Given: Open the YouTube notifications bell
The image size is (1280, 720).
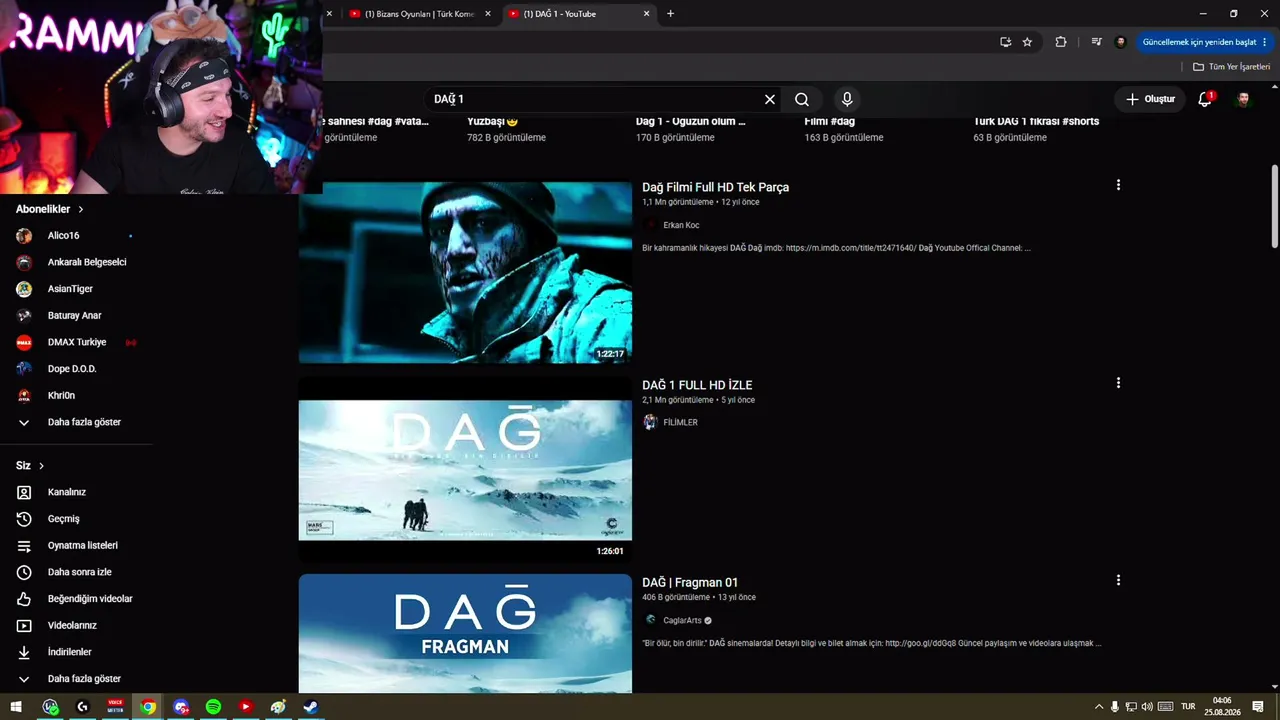Looking at the screenshot, I should pyautogui.click(x=1205, y=99).
